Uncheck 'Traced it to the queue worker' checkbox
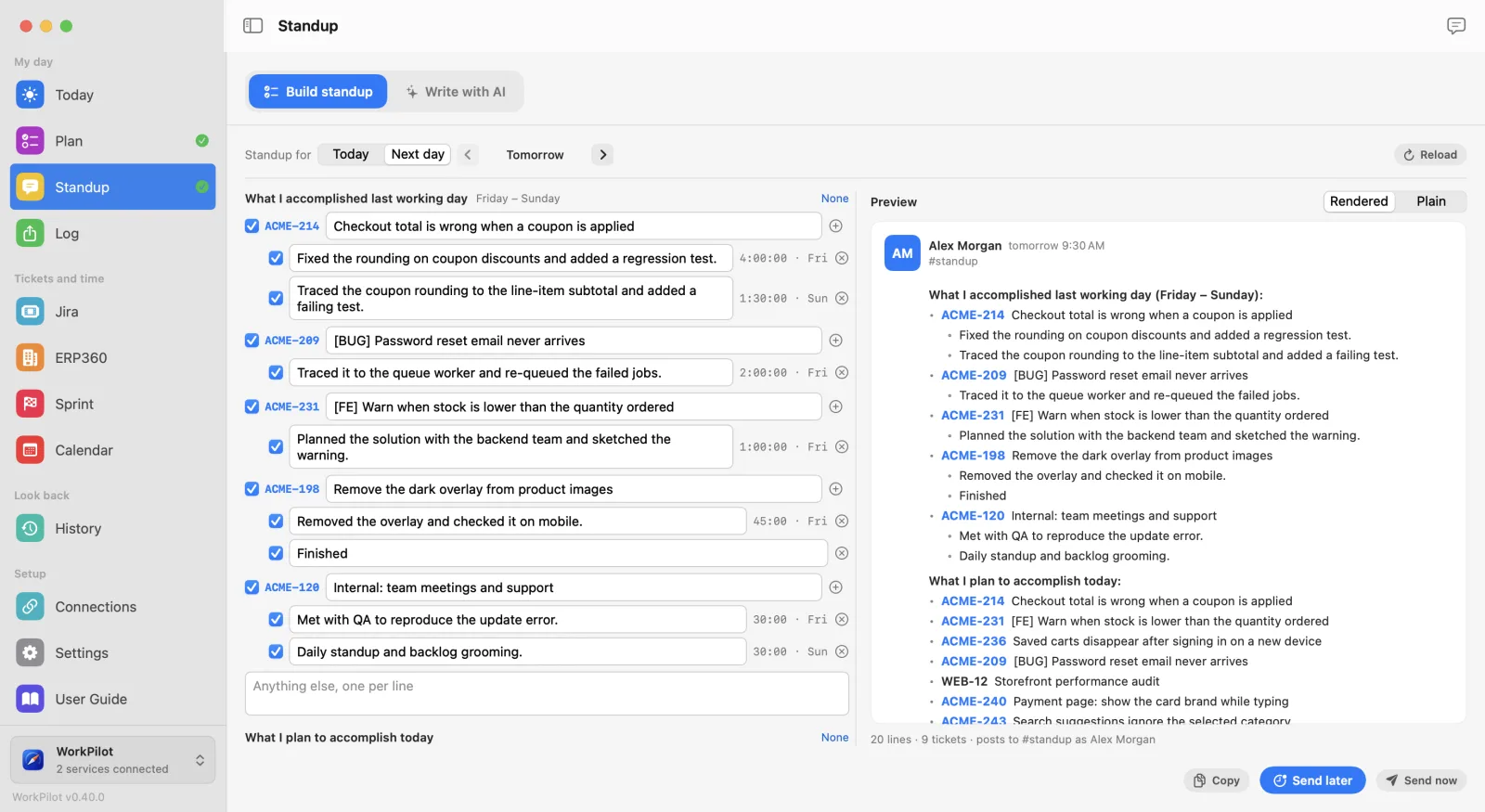Viewport: 1485px width, 812px height. 276,372
